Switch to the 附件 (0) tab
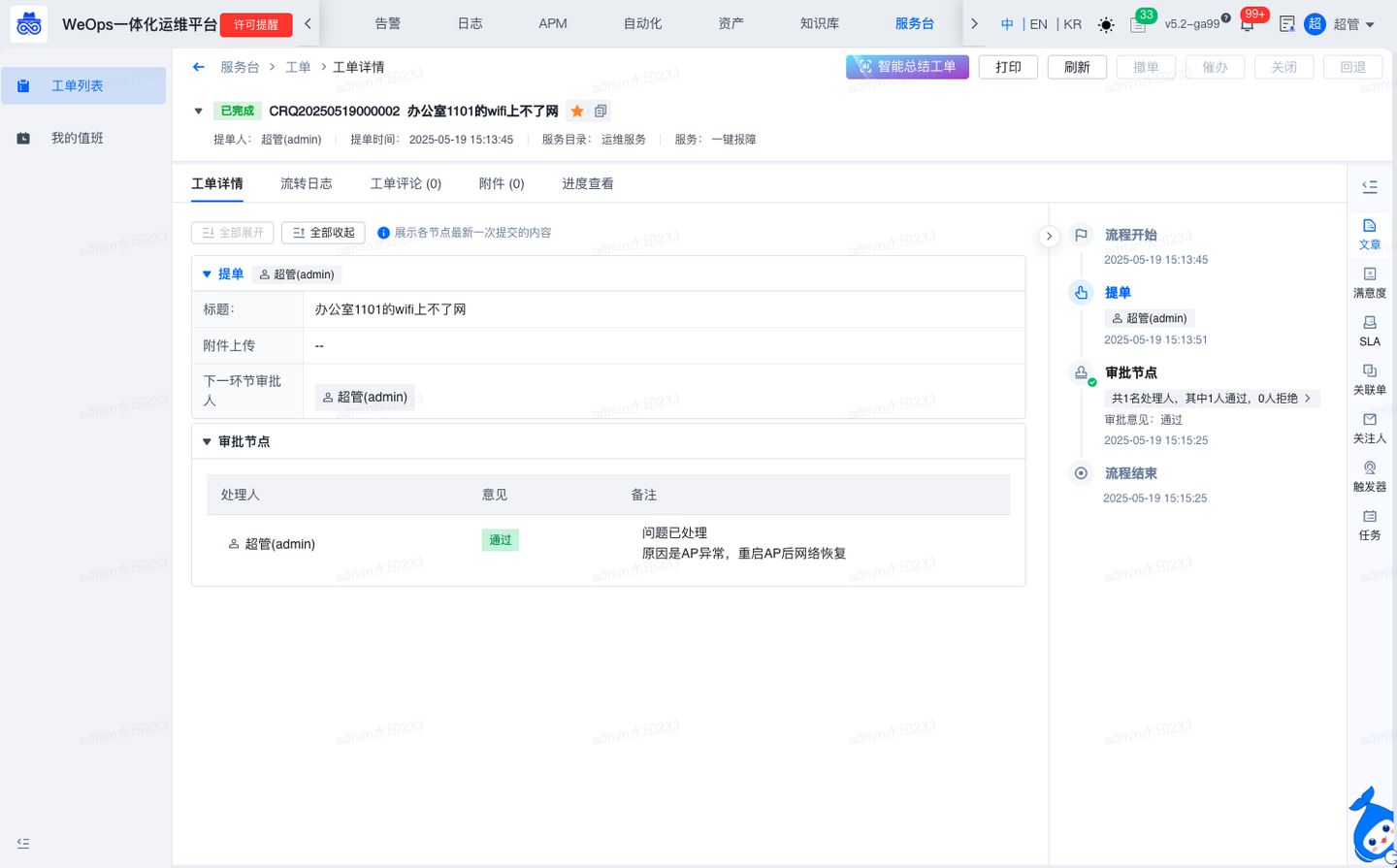The width and height of the screenshot is (1397, 868). click(501, 183)
